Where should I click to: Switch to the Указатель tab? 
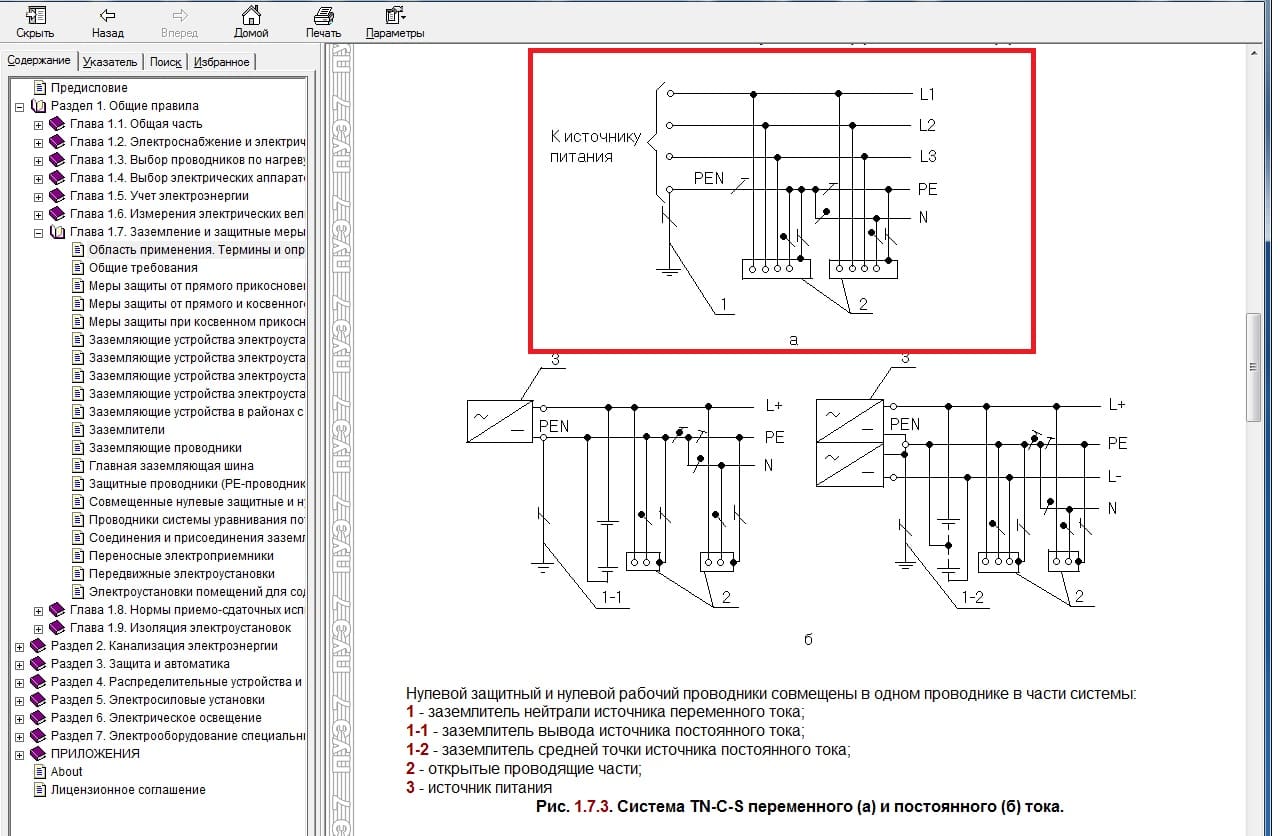(110, 62)
